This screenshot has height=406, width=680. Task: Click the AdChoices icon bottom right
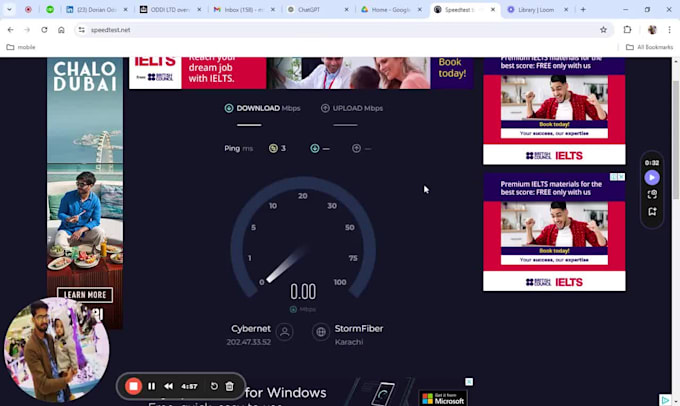665,400
